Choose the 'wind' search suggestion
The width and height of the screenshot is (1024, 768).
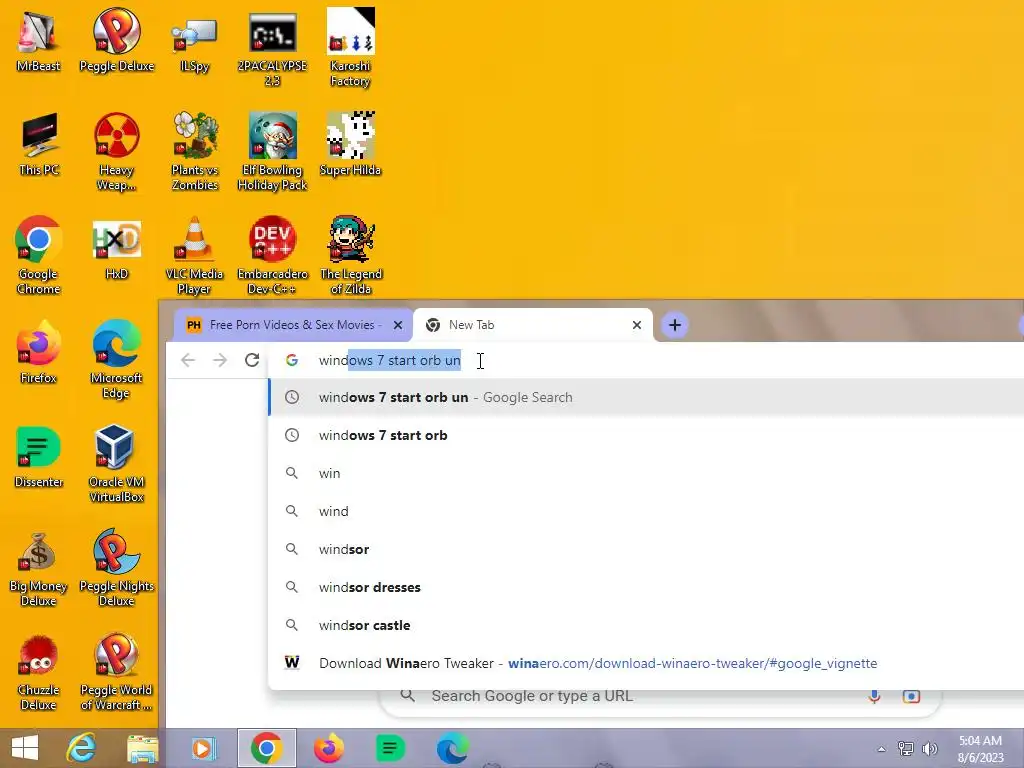[647, 511]
